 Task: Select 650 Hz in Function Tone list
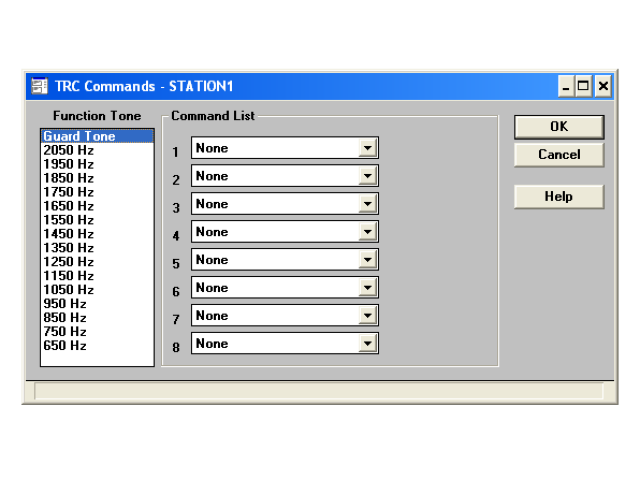click(x=65, y=346)
